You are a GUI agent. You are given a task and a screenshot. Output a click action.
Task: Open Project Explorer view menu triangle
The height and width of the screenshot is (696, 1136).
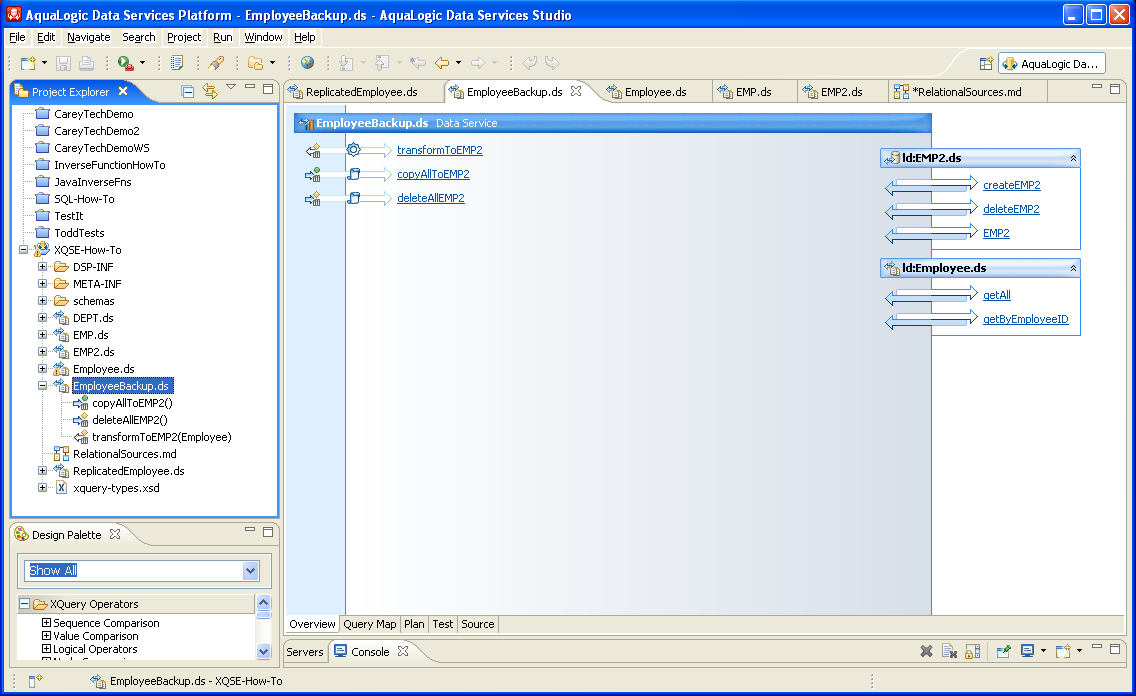[231, 87]
